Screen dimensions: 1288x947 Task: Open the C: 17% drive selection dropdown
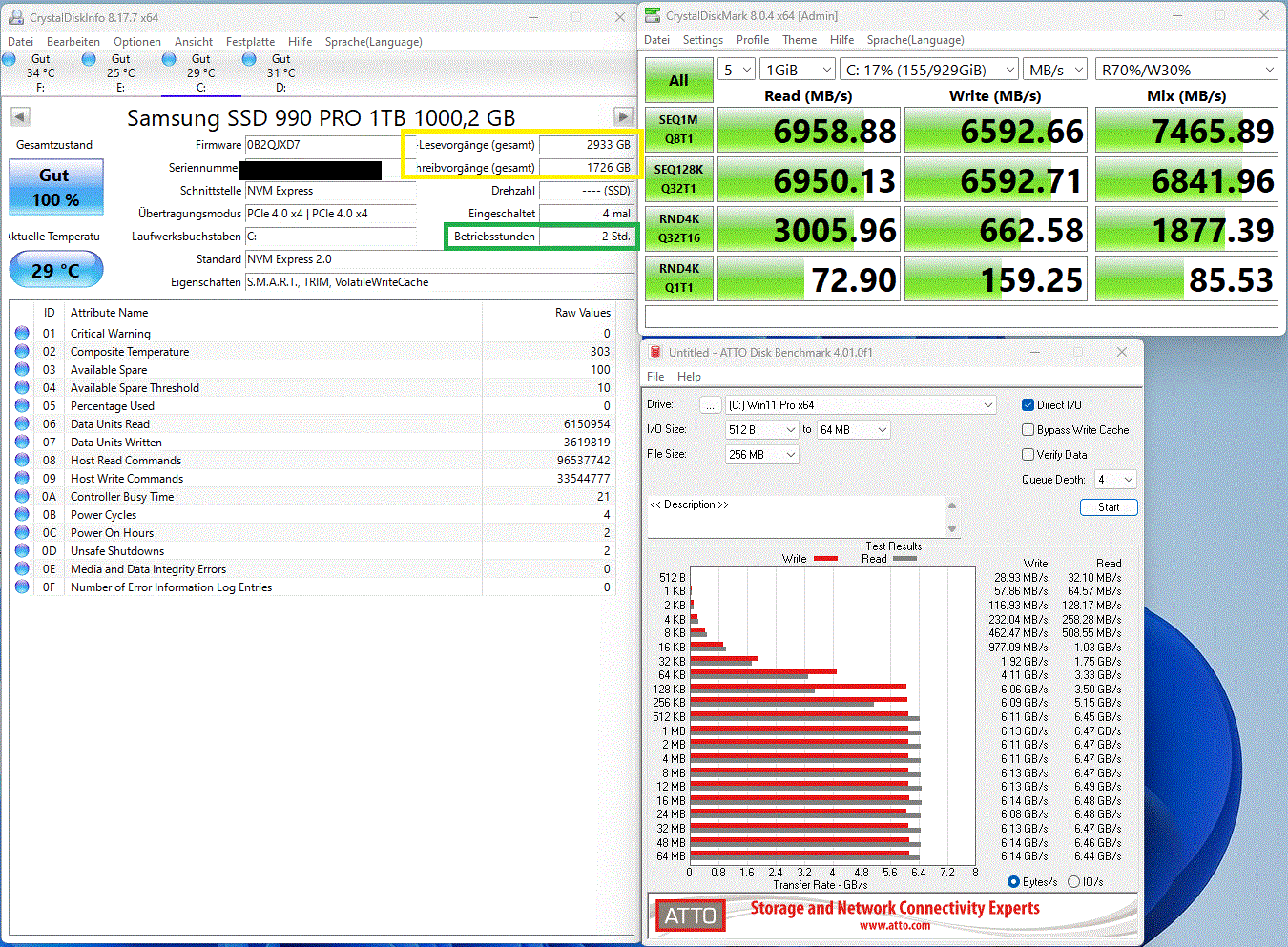point(929,70)
